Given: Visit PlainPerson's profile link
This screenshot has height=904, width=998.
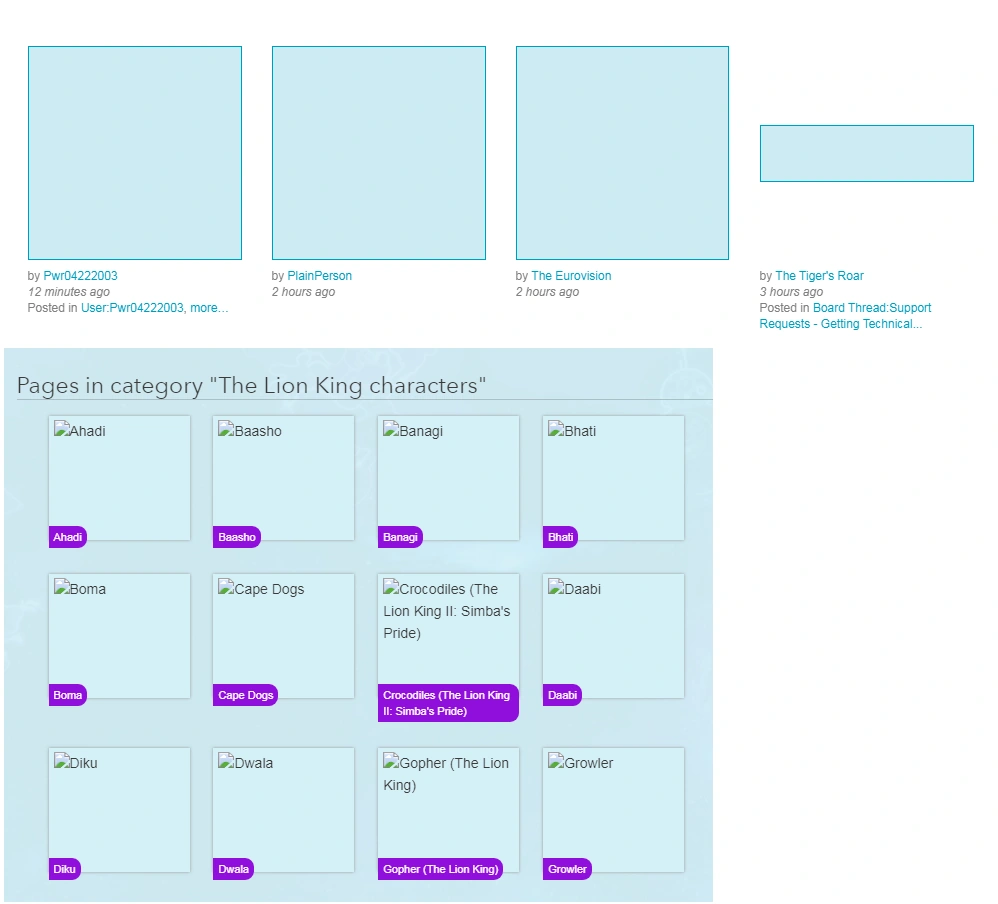Looking at the screenshot, I should pos(319,276).
